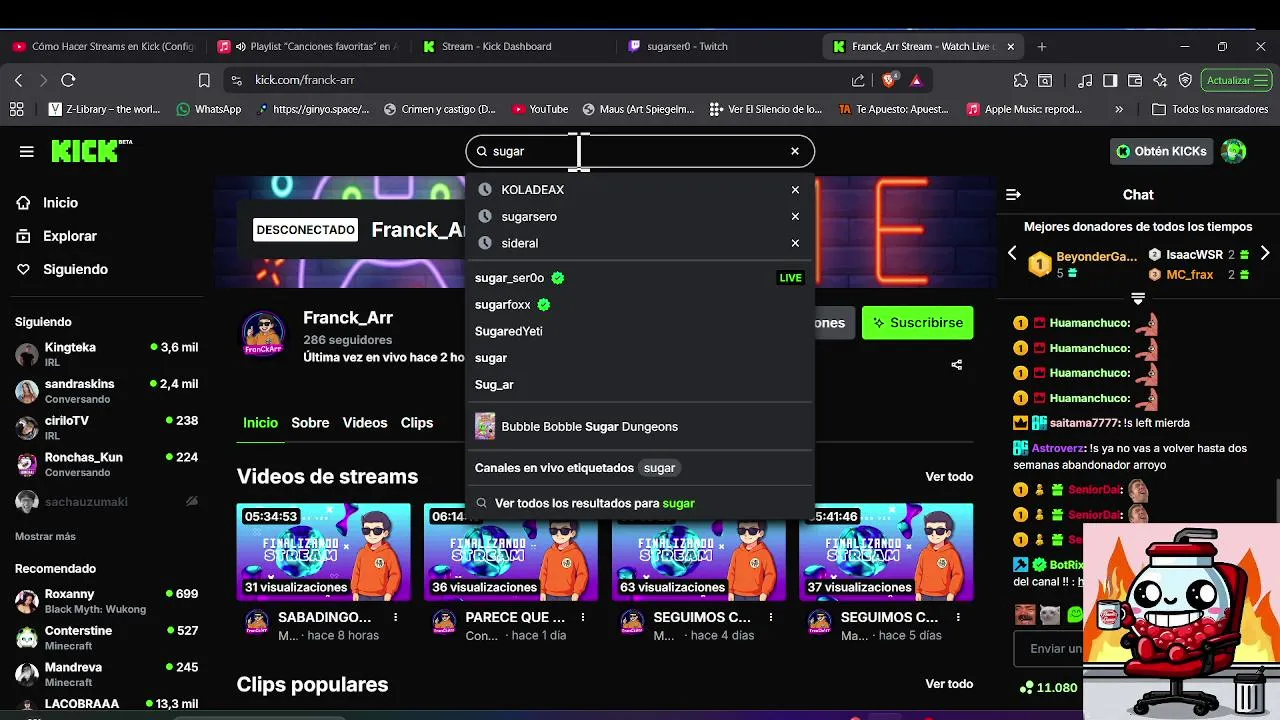Switch to the sugarser0 - Twitch tab

tap(716, 46)
